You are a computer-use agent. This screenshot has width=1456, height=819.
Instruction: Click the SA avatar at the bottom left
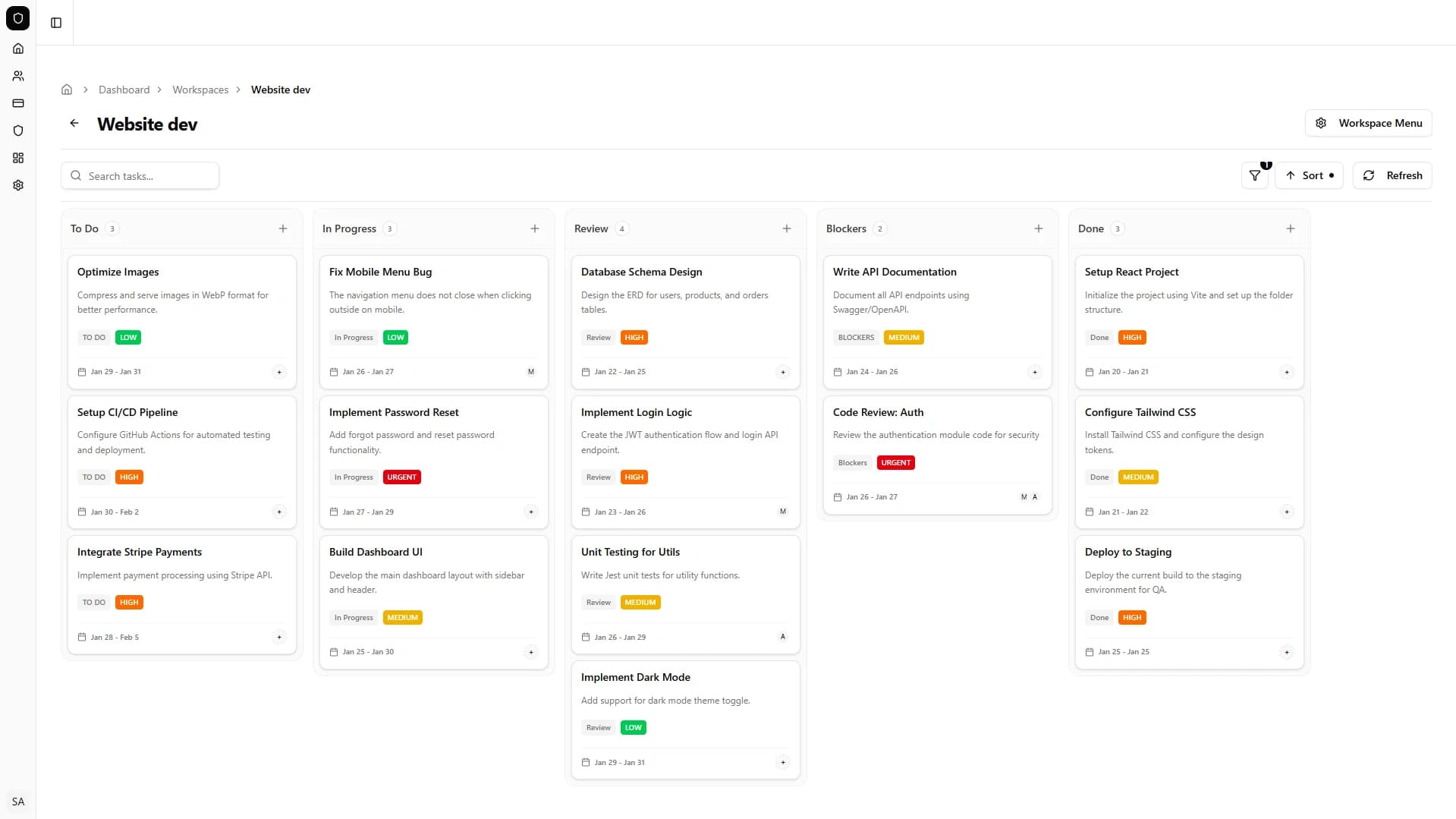(x=18, y=802)
